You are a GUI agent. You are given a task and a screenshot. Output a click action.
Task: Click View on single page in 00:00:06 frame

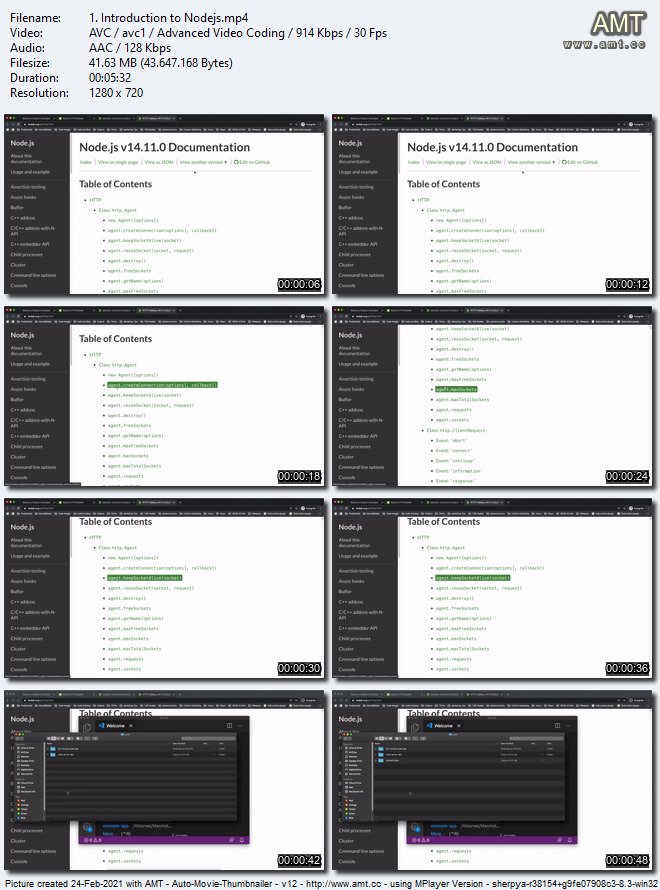(x=118, y=162)
